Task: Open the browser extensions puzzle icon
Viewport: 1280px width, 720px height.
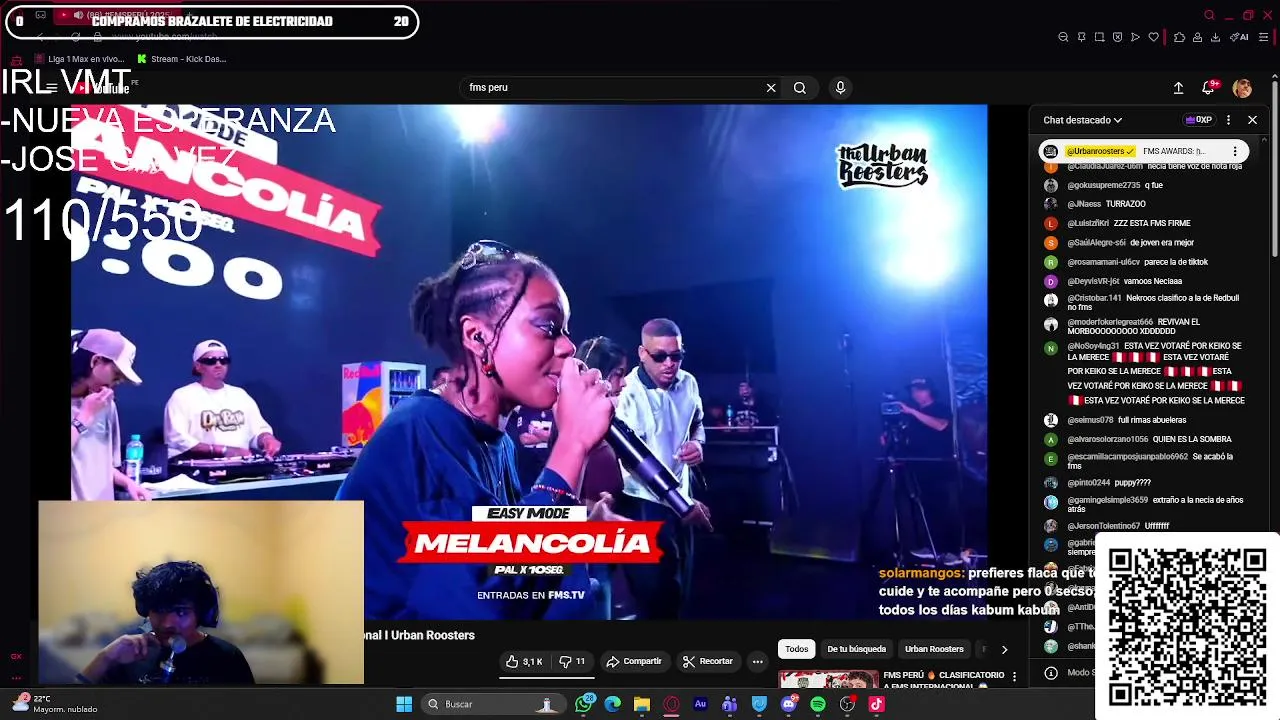Action: (x=1179, y=37)
